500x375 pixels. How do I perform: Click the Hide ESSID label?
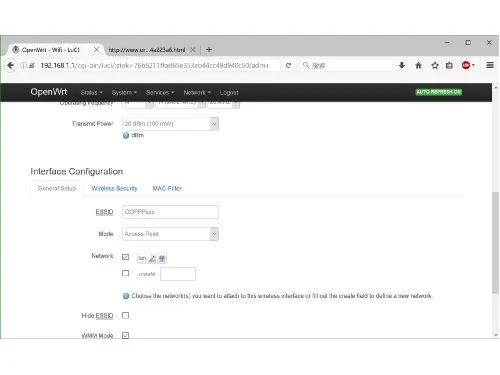click(x=97, y=316)
